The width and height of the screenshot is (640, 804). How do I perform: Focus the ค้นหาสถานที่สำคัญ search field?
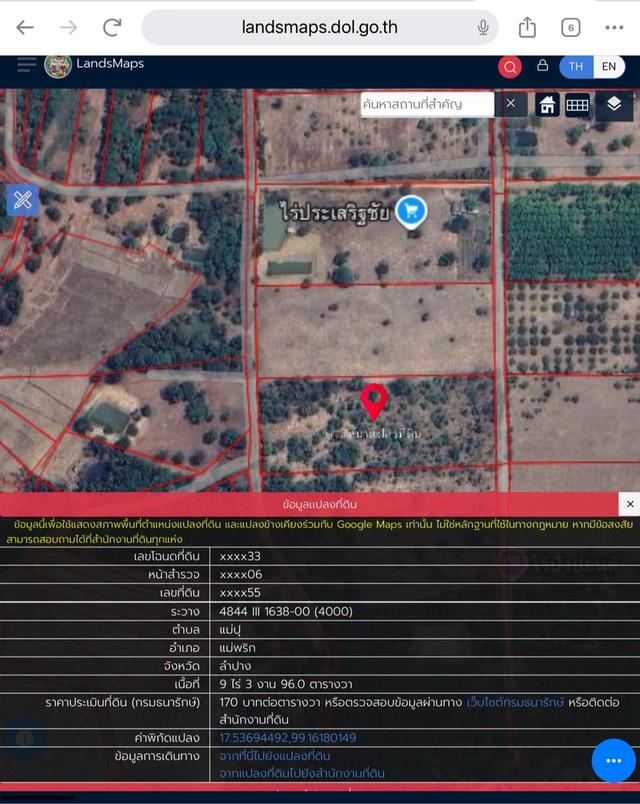point(427,104)
